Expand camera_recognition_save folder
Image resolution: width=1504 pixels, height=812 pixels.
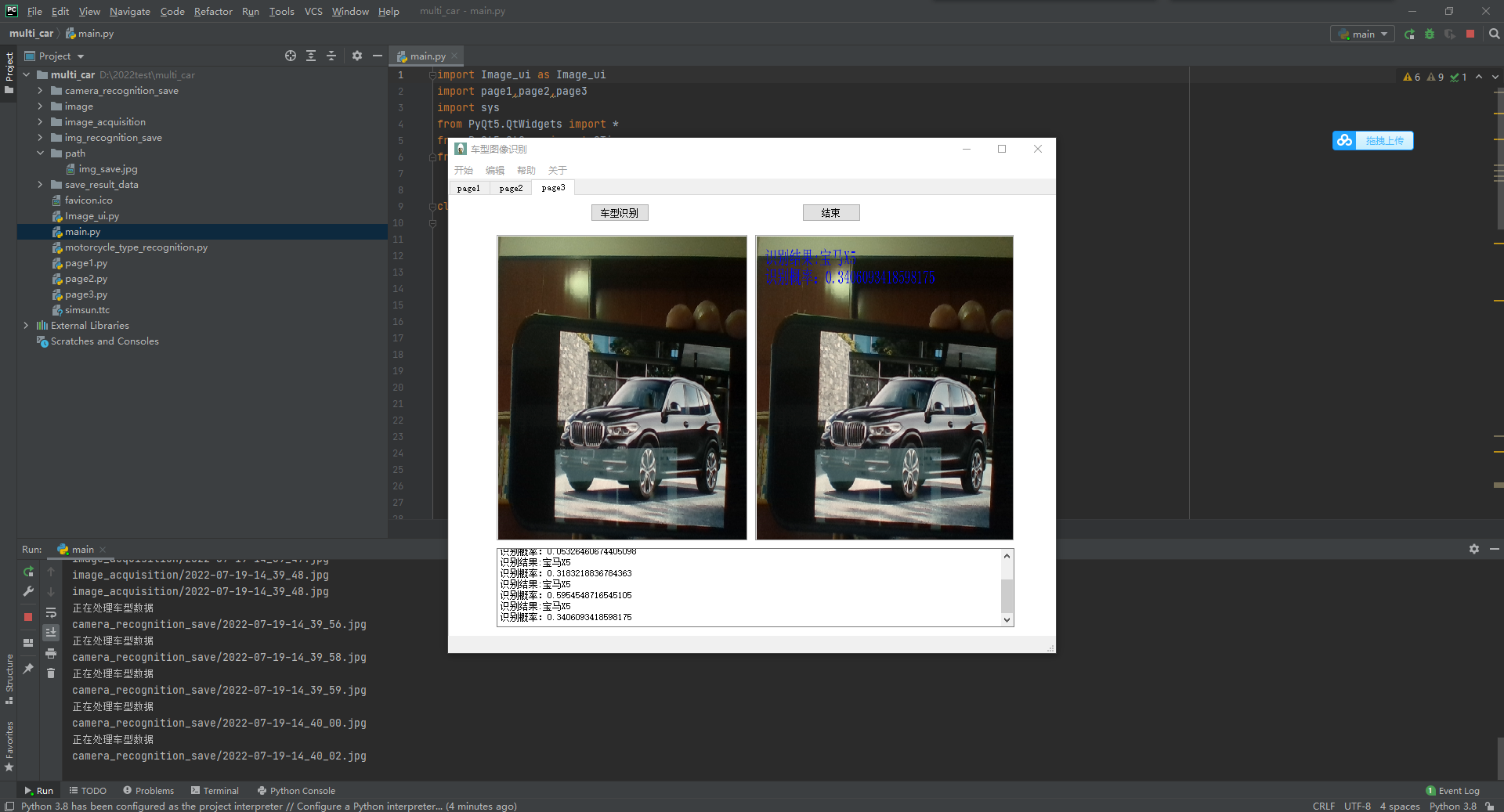[40, 91]
